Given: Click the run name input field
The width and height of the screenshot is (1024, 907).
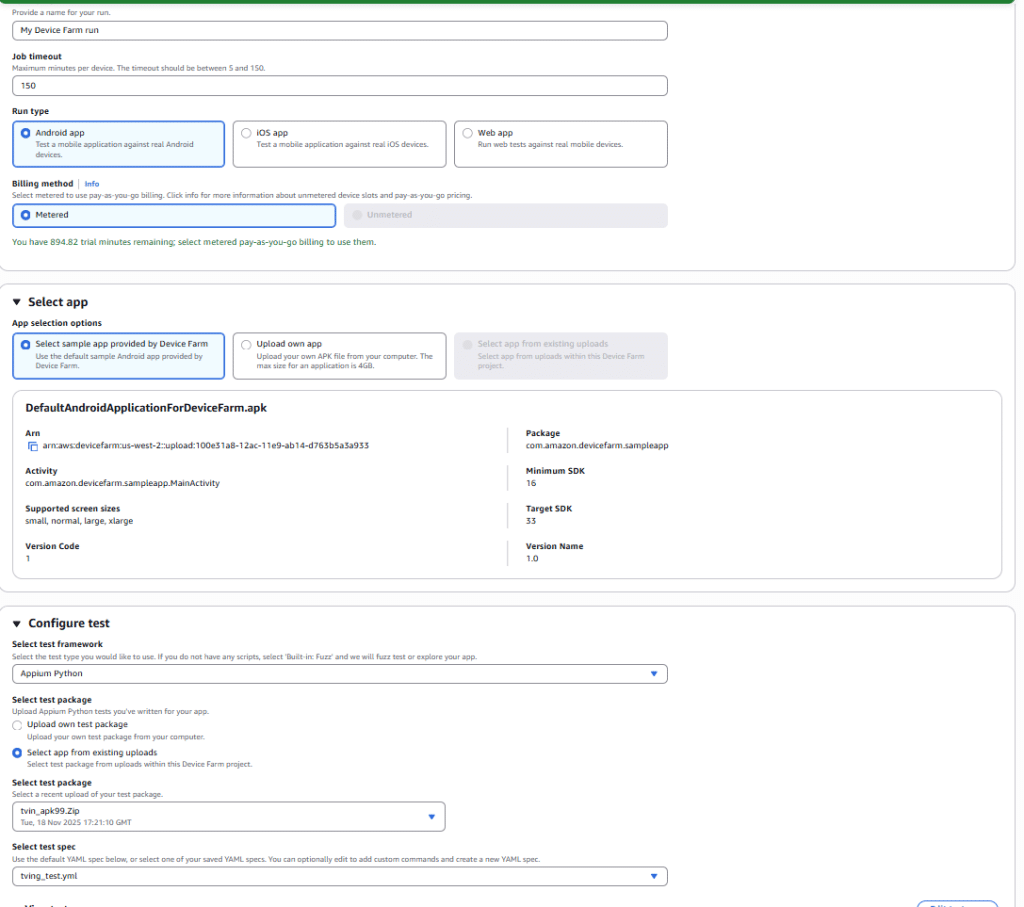Looking at the screenshot, I should (339, 30).
